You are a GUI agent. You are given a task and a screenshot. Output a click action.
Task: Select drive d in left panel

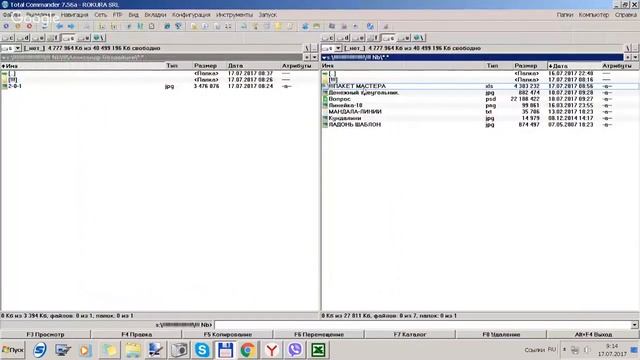pyautogui.click(x=23, y=38)
